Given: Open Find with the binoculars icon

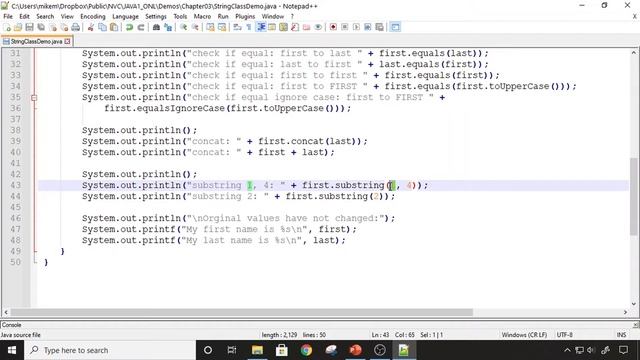Looking at the screenshot, I should [x=156, y=27].
